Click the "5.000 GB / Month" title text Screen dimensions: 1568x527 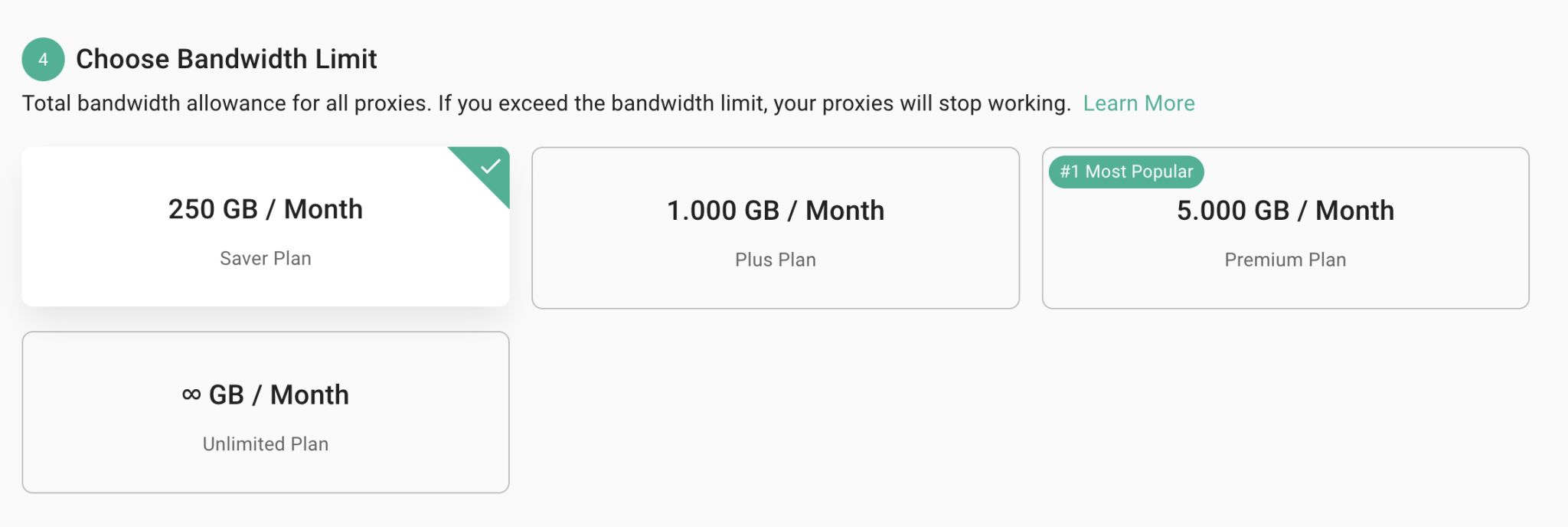point(1285,211)
